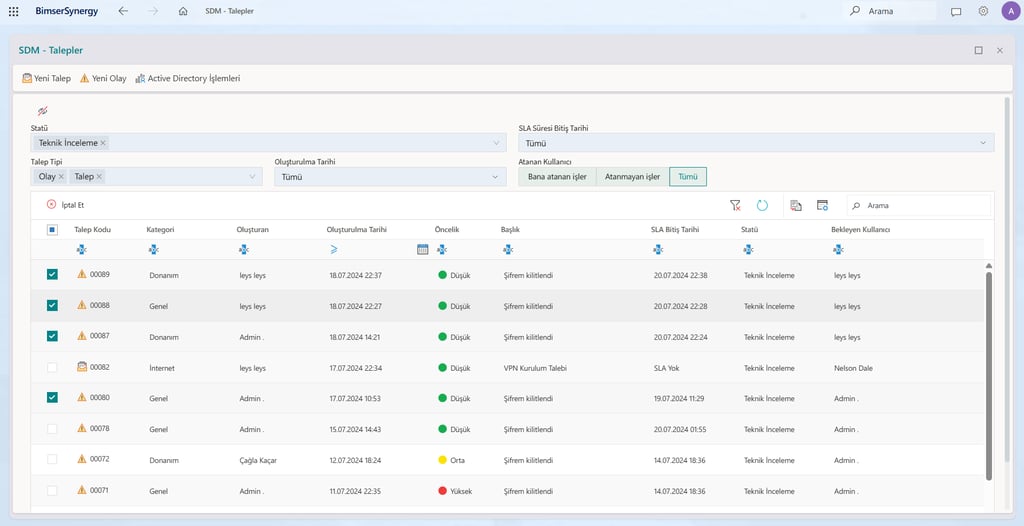The width and height of the screenshot is (1024, 526).
Task: Toggle the select-all header checkbox
Action: point(52,229)
